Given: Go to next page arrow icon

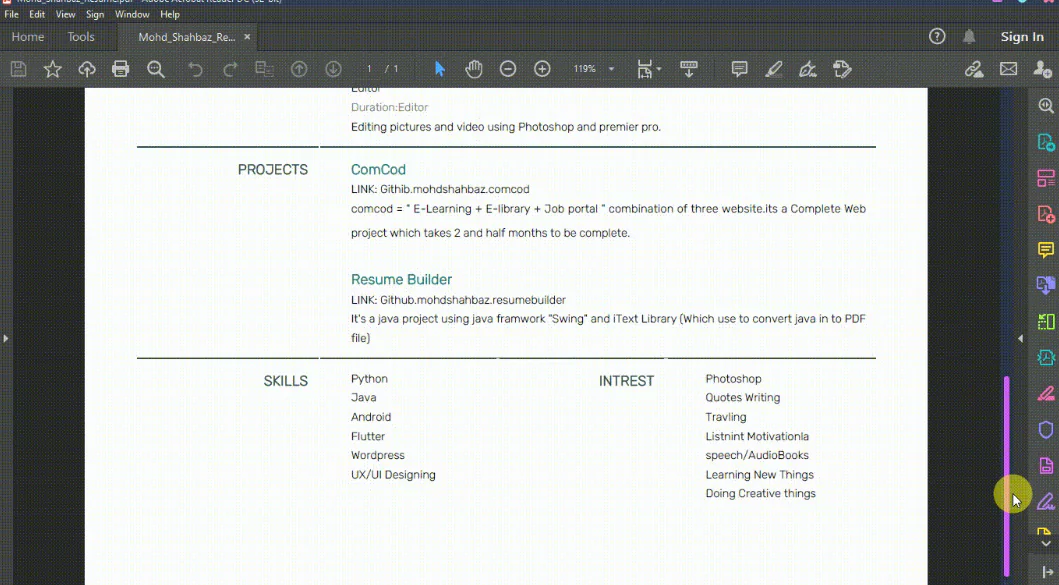Looking at the screenshot, I should tap(334, 69).
